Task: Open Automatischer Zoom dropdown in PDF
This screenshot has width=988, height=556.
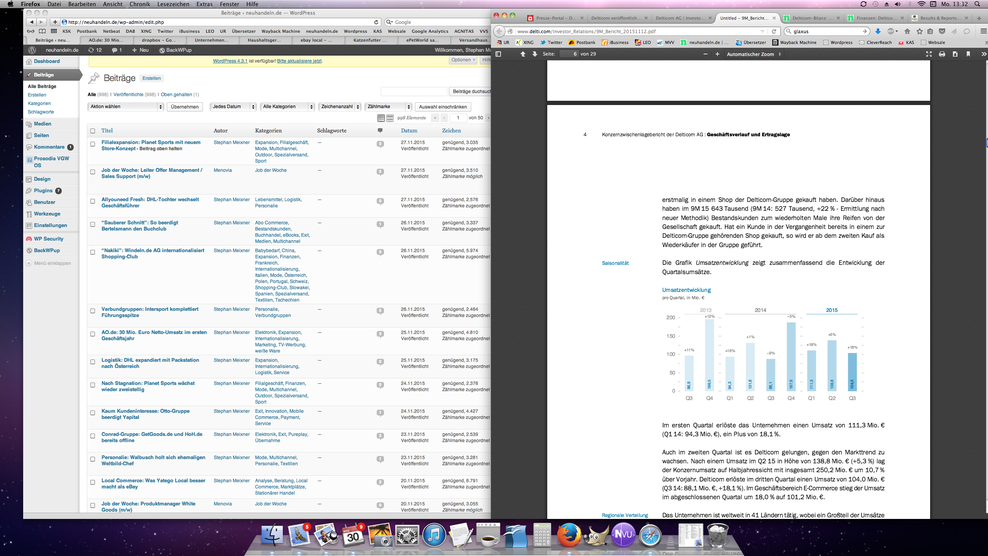Action: point(754,54)
